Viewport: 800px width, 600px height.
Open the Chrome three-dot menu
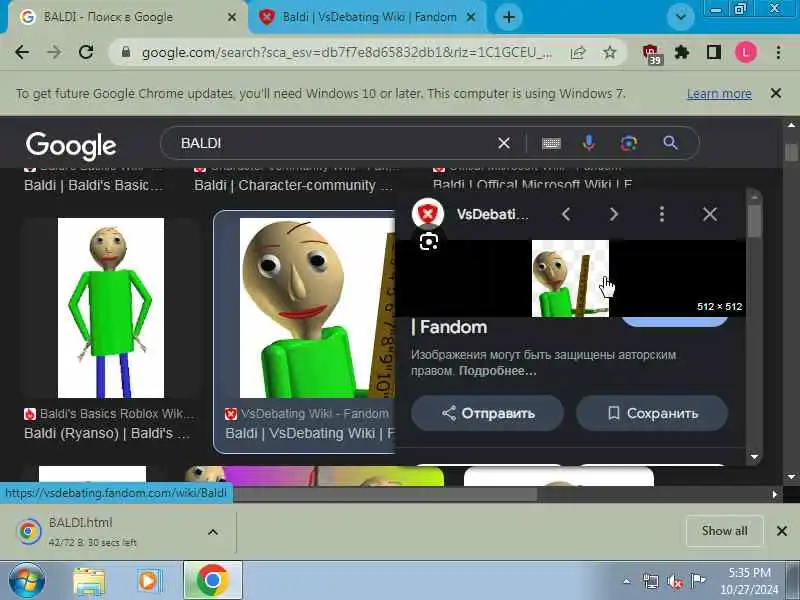pos(778,52)
